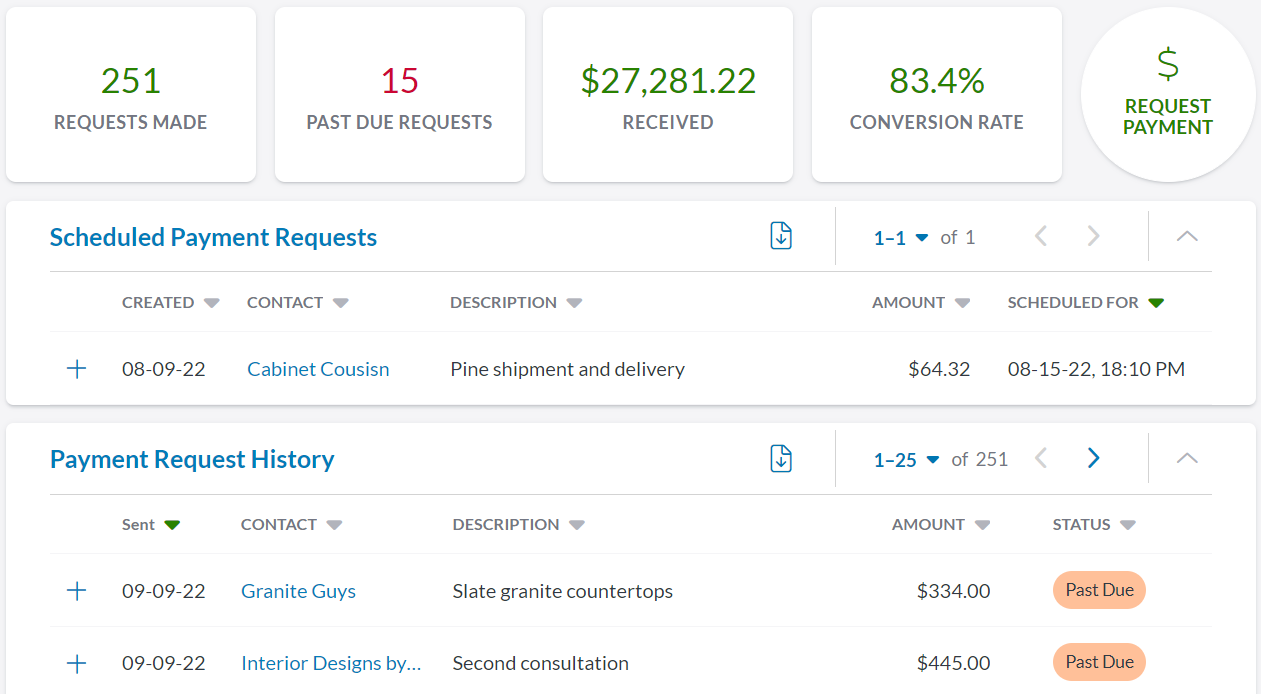Expand the Granite Guys row details
Image resolution: width=1261 pixels, height=694 pixels.
pos(76,591)
